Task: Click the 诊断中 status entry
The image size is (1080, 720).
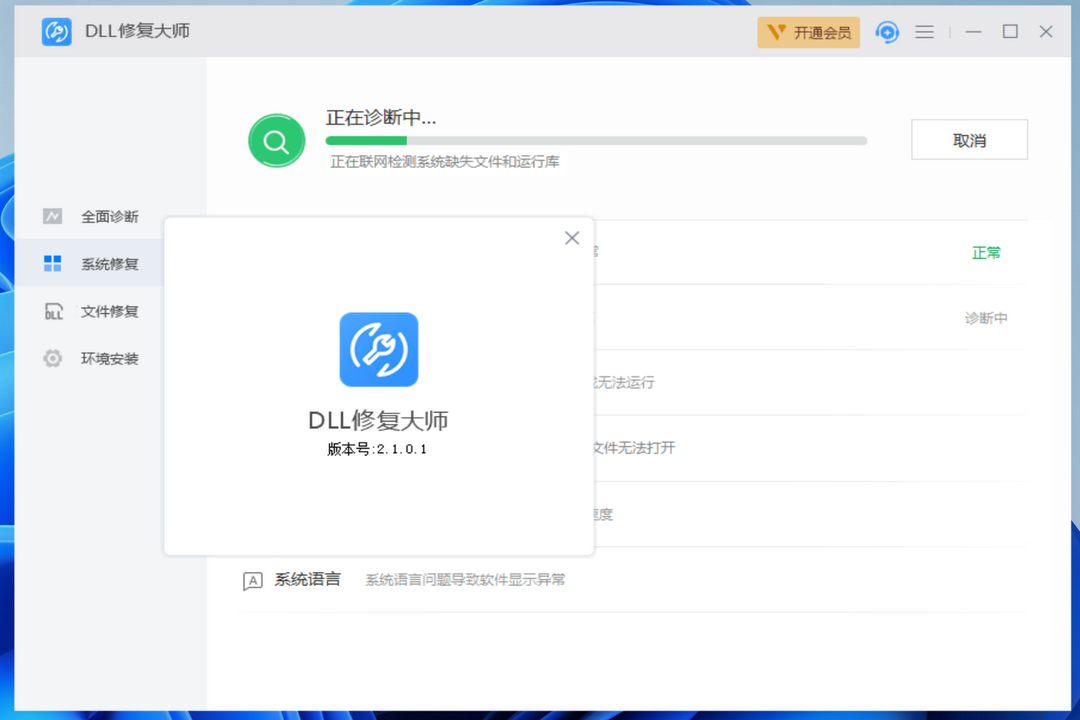Action: point(989,317)
